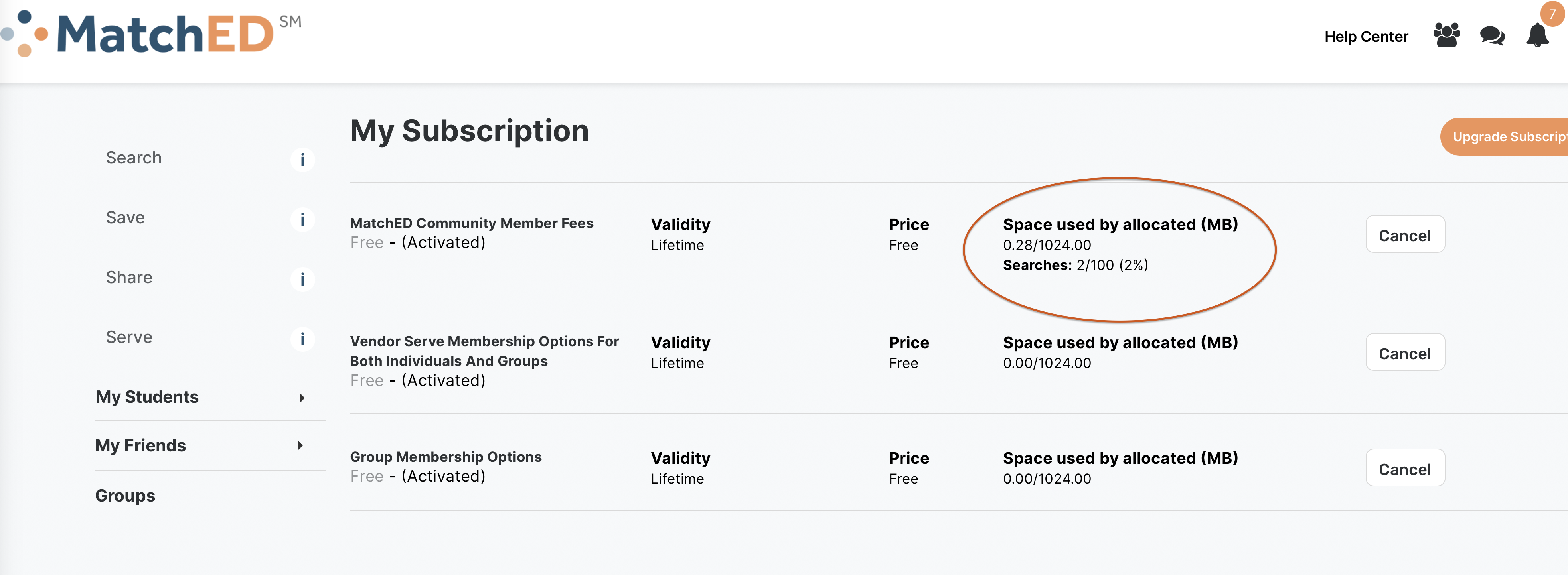Open the Help Center link
This screenshot has width=1568, height=575.
[1366, 37]
